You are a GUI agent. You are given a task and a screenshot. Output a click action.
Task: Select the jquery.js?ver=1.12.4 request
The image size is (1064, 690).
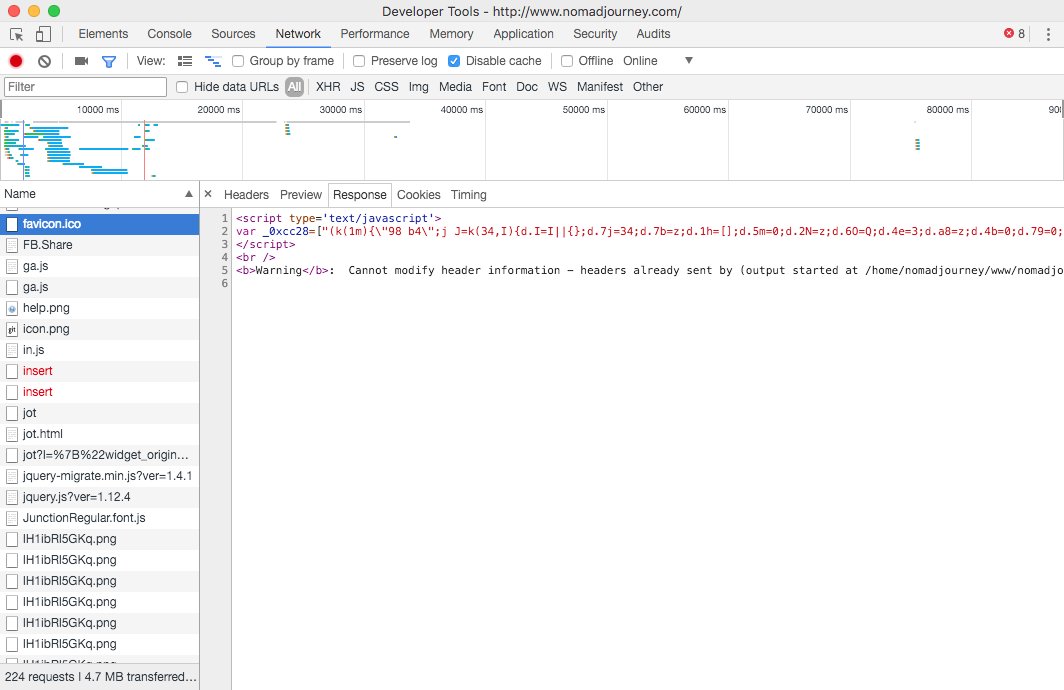(77, 497)
